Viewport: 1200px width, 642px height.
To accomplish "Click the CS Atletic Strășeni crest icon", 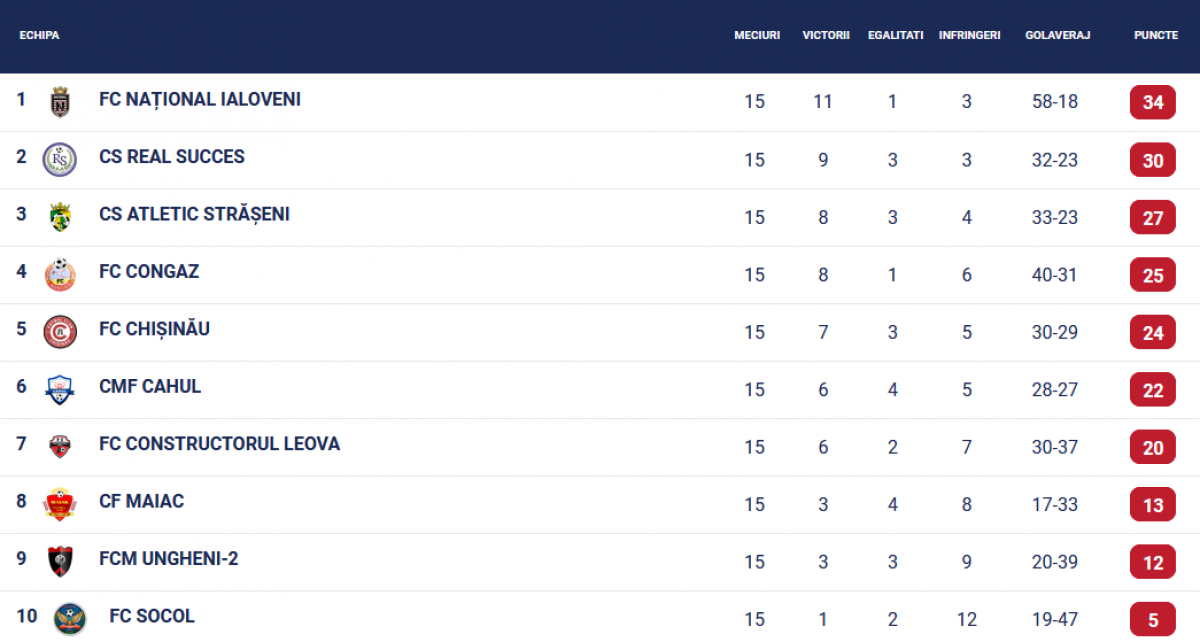I will click(60, 217).
